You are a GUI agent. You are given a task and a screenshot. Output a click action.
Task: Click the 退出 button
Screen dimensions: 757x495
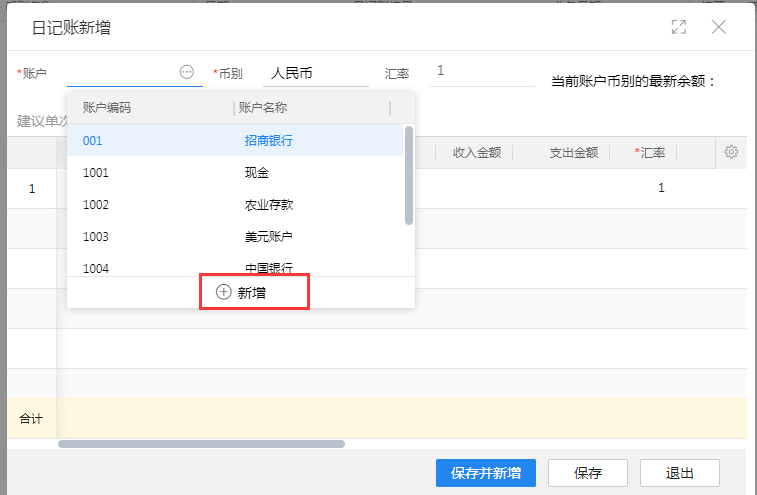[679, 473]
